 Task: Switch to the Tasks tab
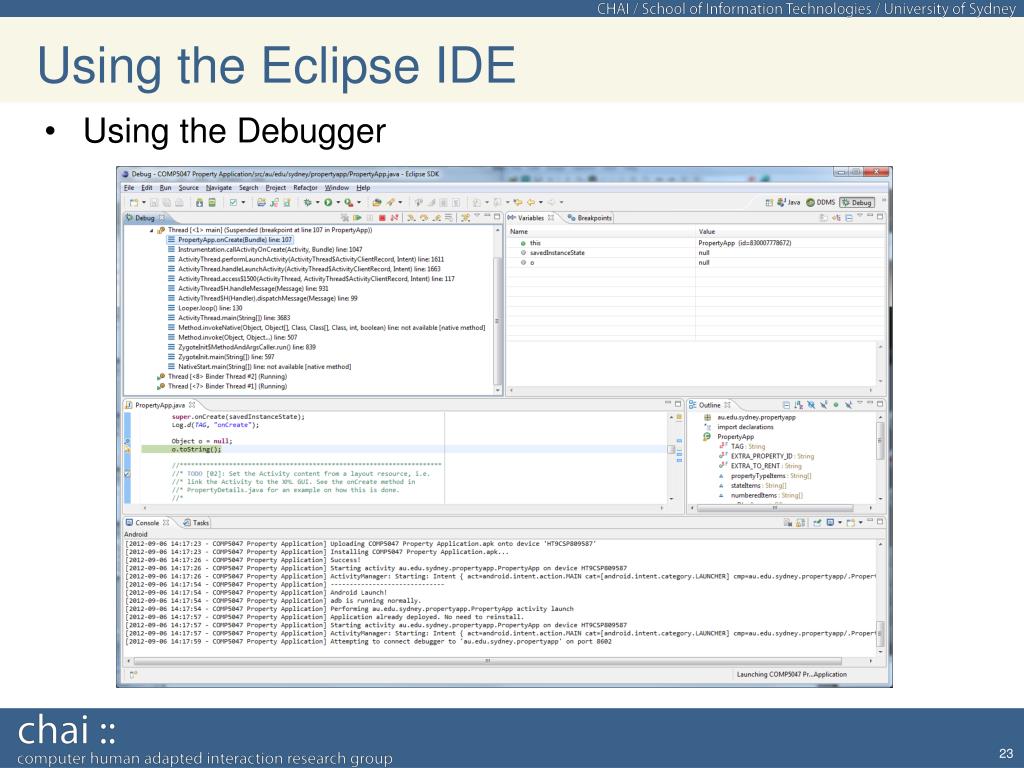tap(197, 522)
